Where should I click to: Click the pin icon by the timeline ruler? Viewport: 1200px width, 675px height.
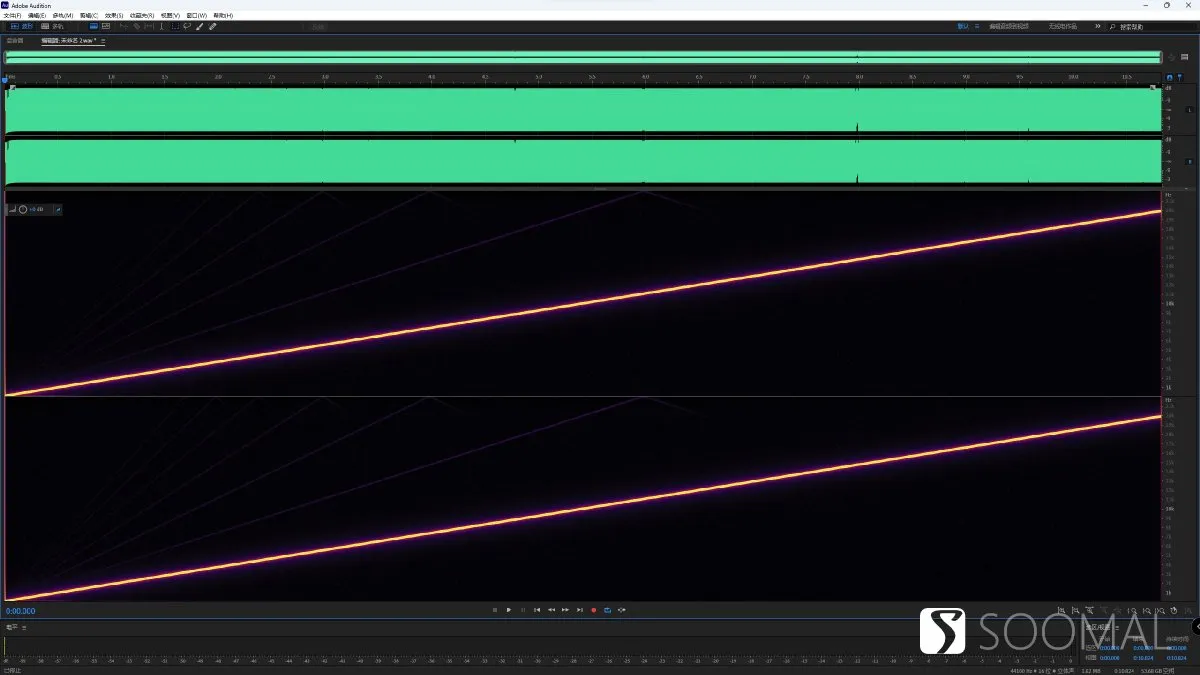[x=1180, y=77]
